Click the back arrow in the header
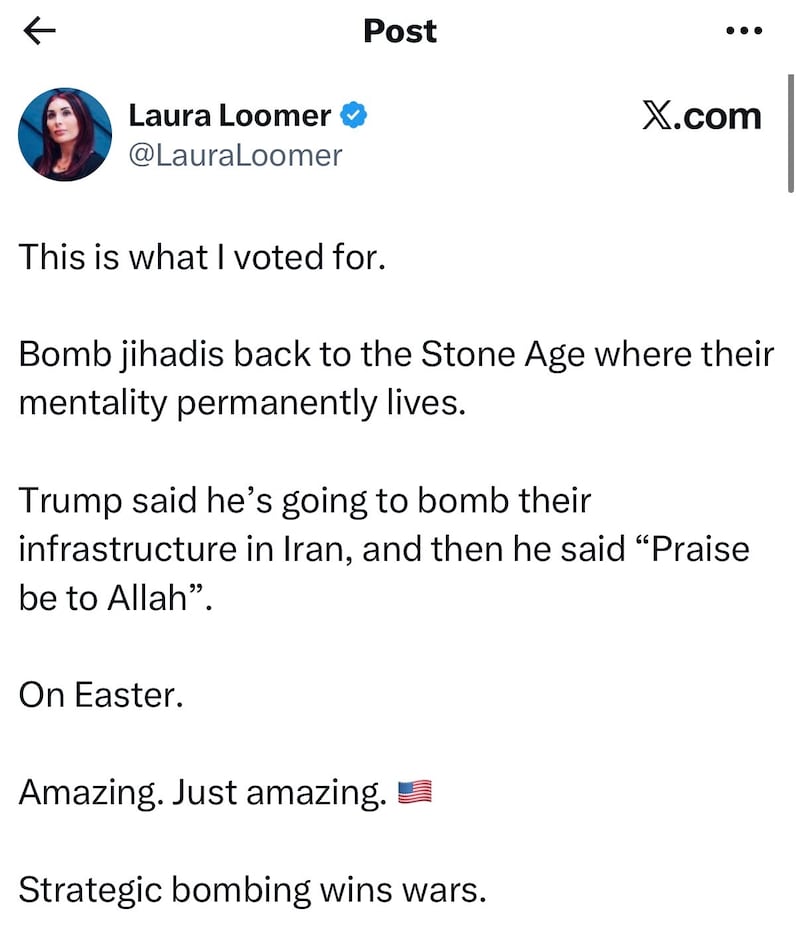This screenshot has width=800, height=935. coord(40,31)
